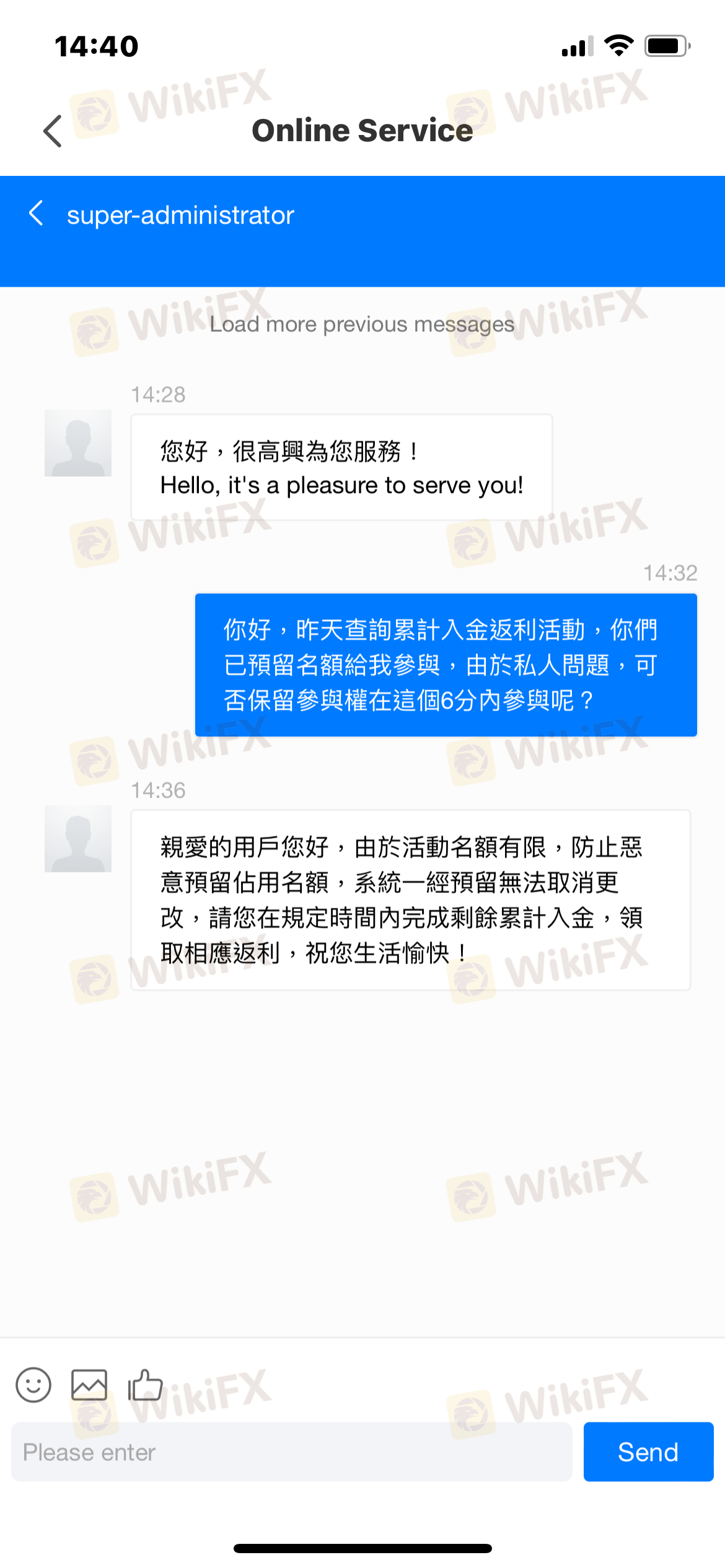Open the emoji picker smiley icon
The height and width of the screenshot is (1568, 725).
pos(33,1385)
